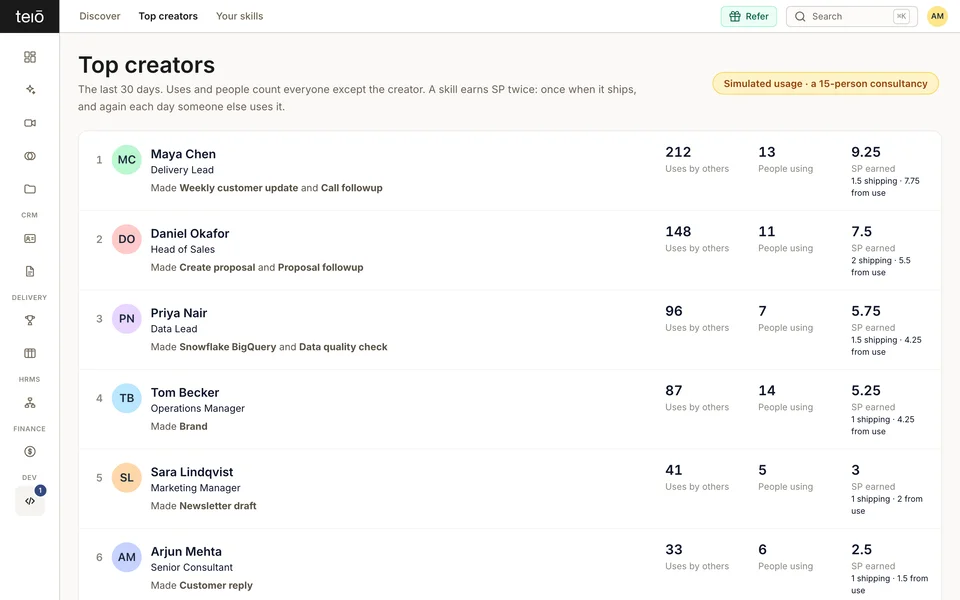
Task: Click the magnifier icon in search box
Action: pos(800,17)
